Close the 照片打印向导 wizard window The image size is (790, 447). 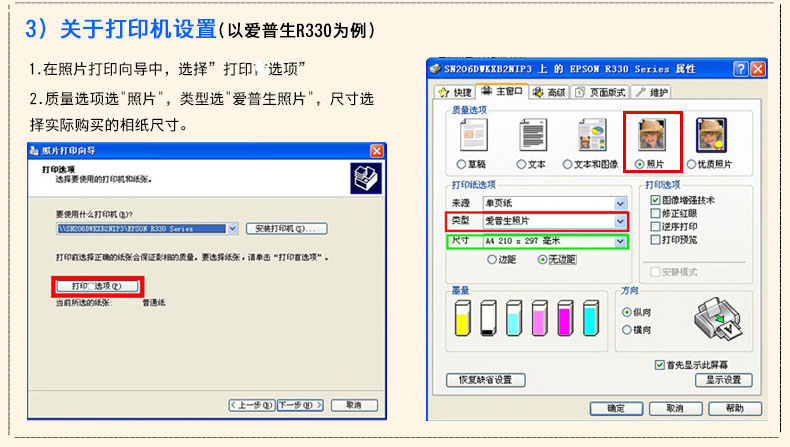[376, 151]
